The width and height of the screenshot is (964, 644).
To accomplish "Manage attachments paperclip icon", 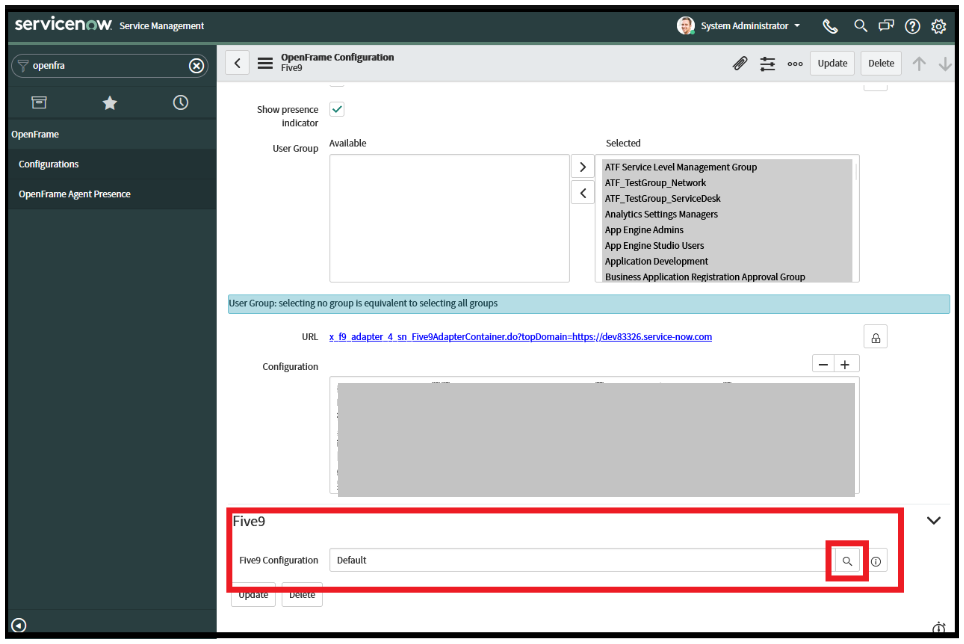I will [x=740, y=63].
